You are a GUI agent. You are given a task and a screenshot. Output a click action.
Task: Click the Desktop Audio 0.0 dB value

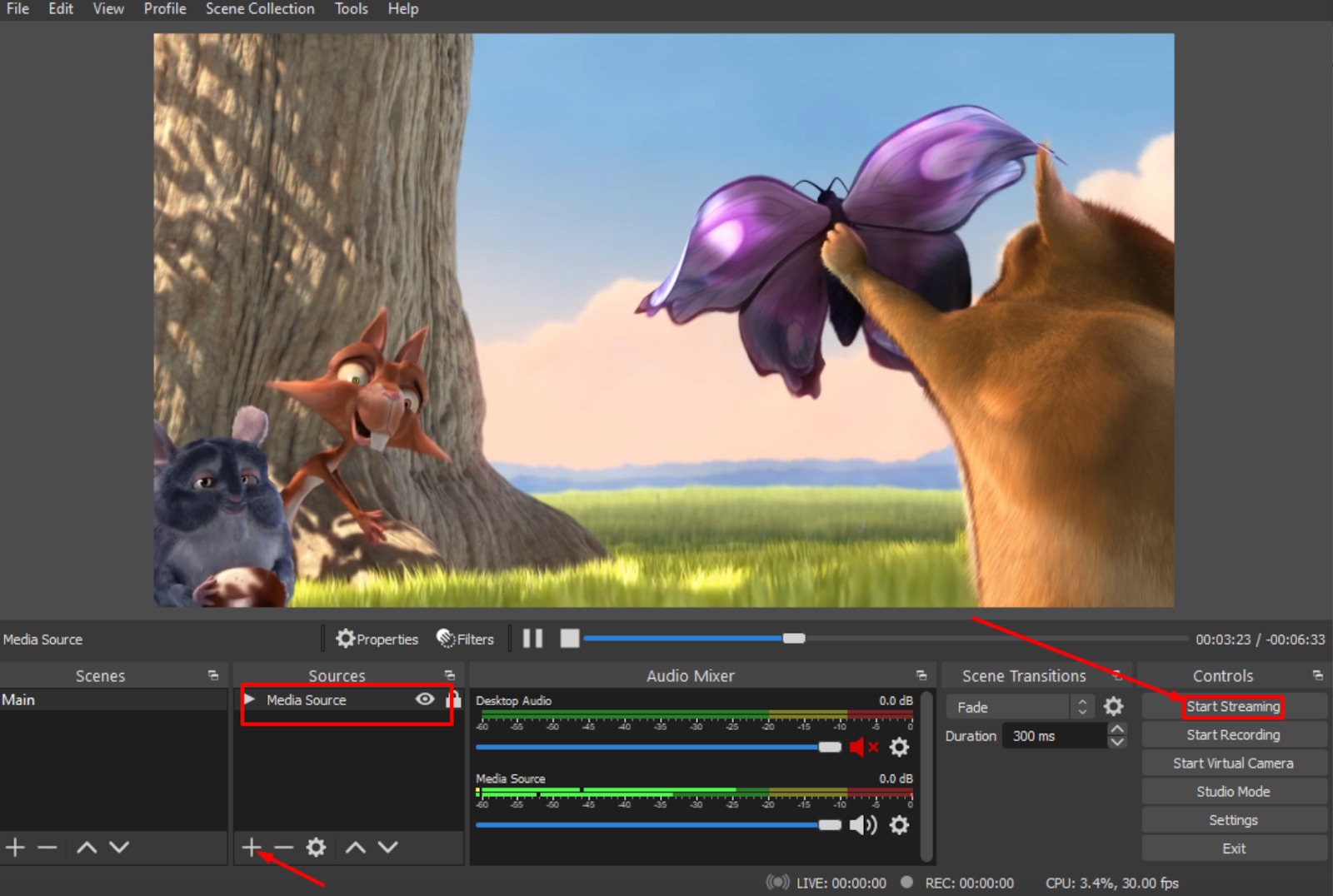tap(896, 700)
